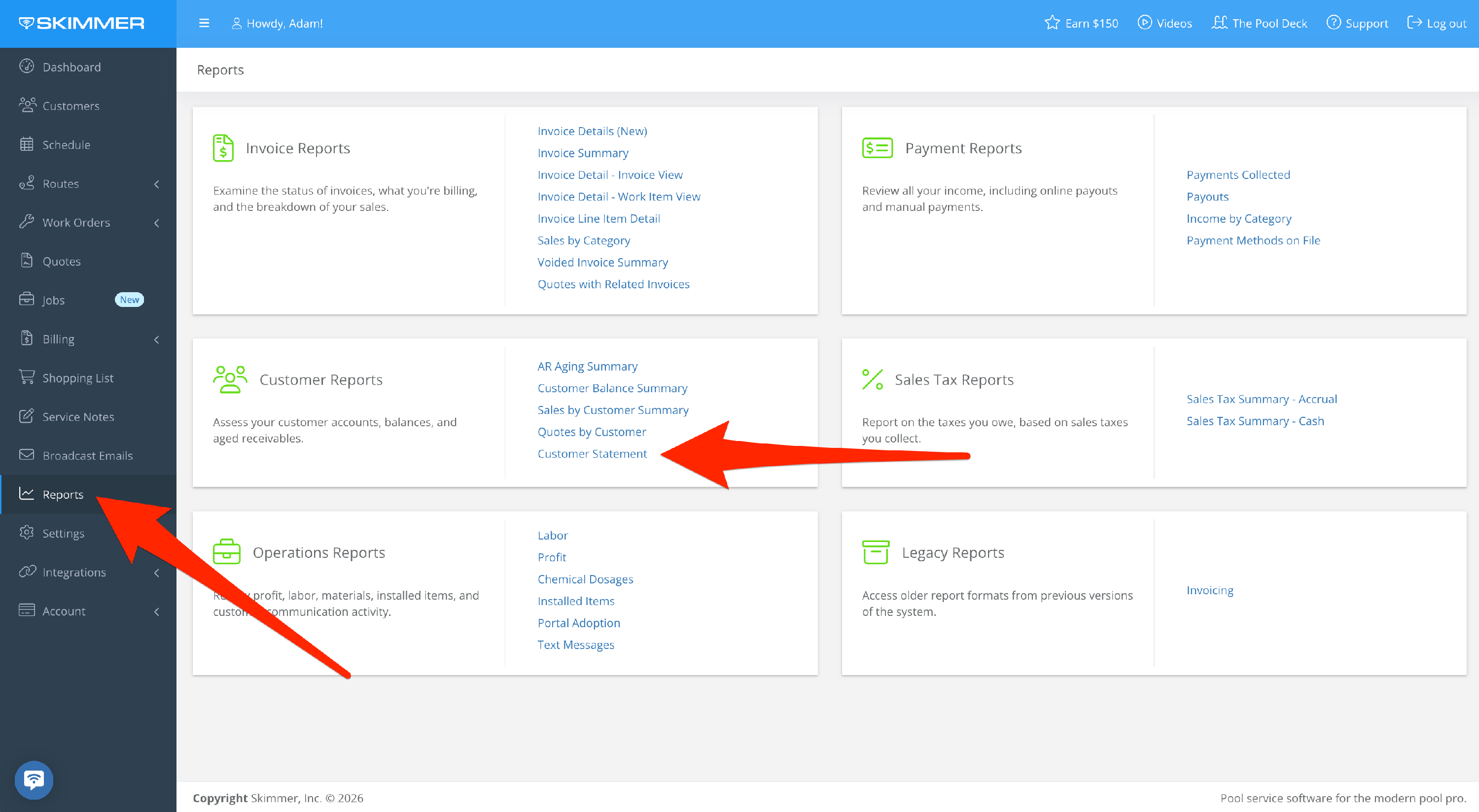Screen dimensions: 1479x812
Task: Click the Skimmer logo
Action: [x=81, y=24]
